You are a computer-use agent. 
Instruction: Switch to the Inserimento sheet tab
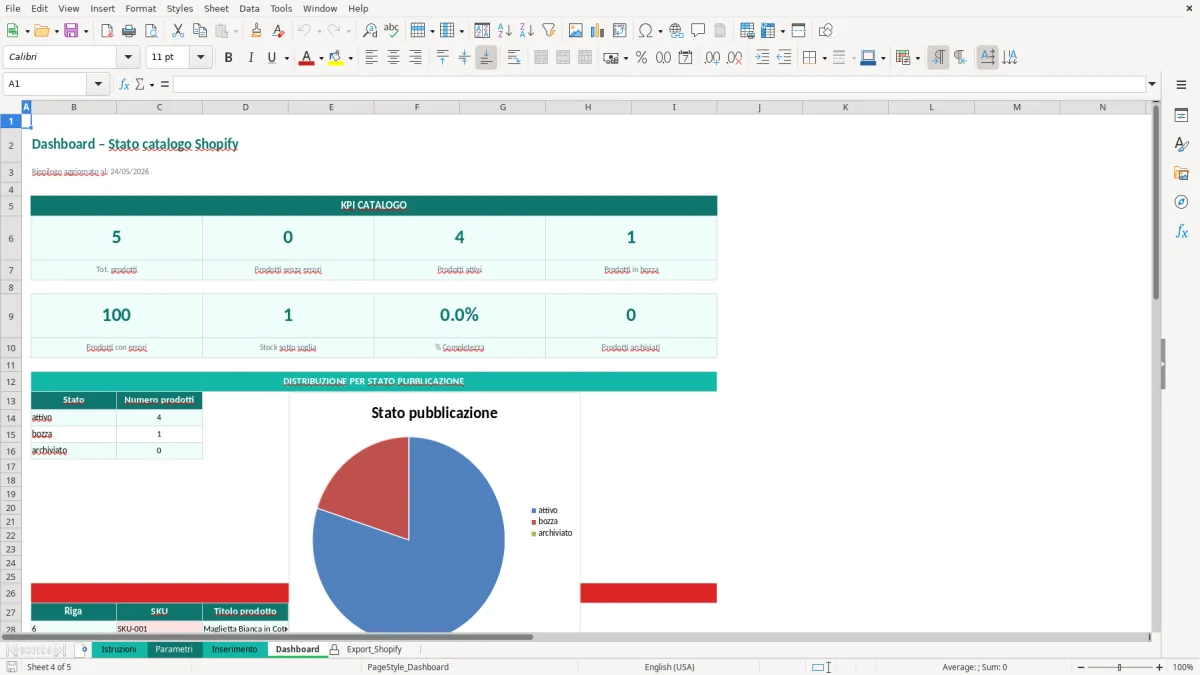[234, 649]
